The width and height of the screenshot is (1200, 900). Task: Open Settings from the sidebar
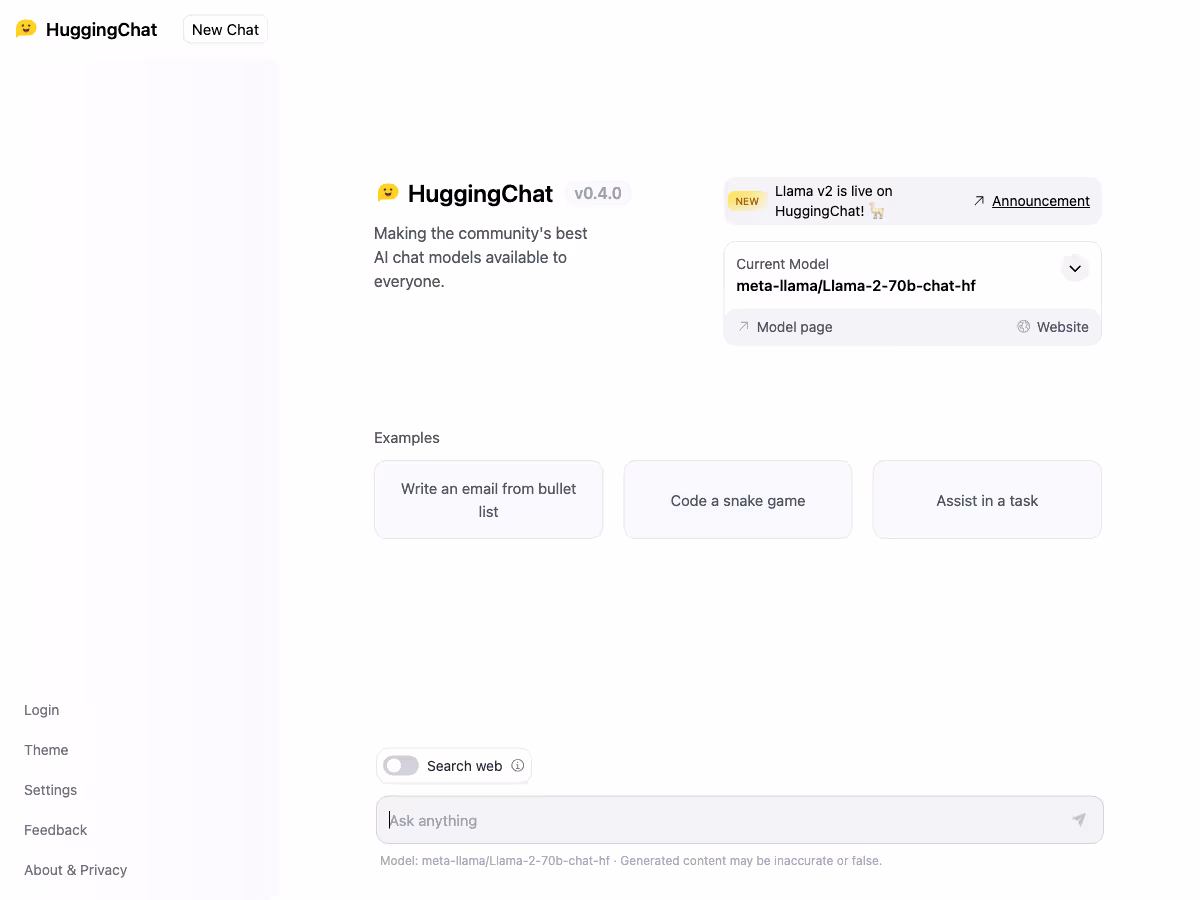click(x=50, y=790)
